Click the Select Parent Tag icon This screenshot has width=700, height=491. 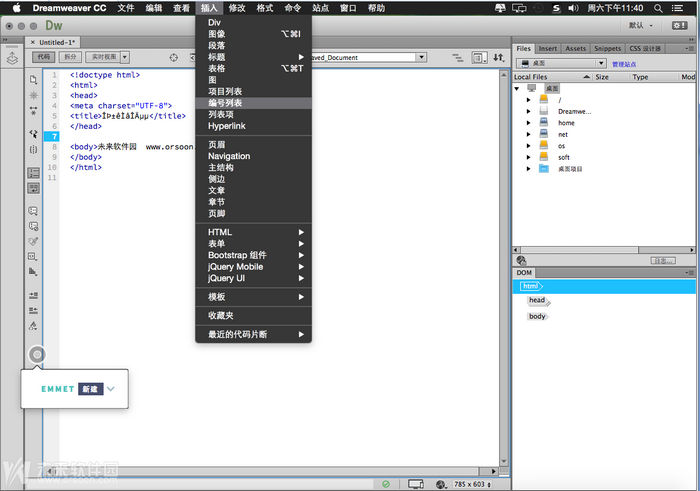click(33, 133)
